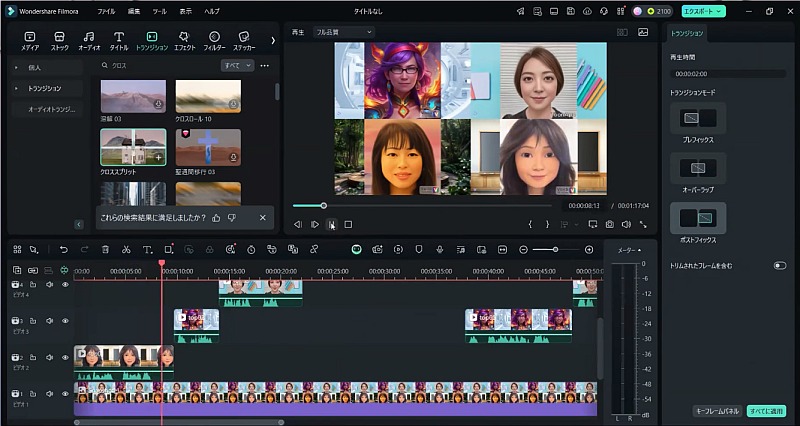Click the すべてに適用 button
The height and width of the screenshot is (426, 800).
(x=766, y=411)
